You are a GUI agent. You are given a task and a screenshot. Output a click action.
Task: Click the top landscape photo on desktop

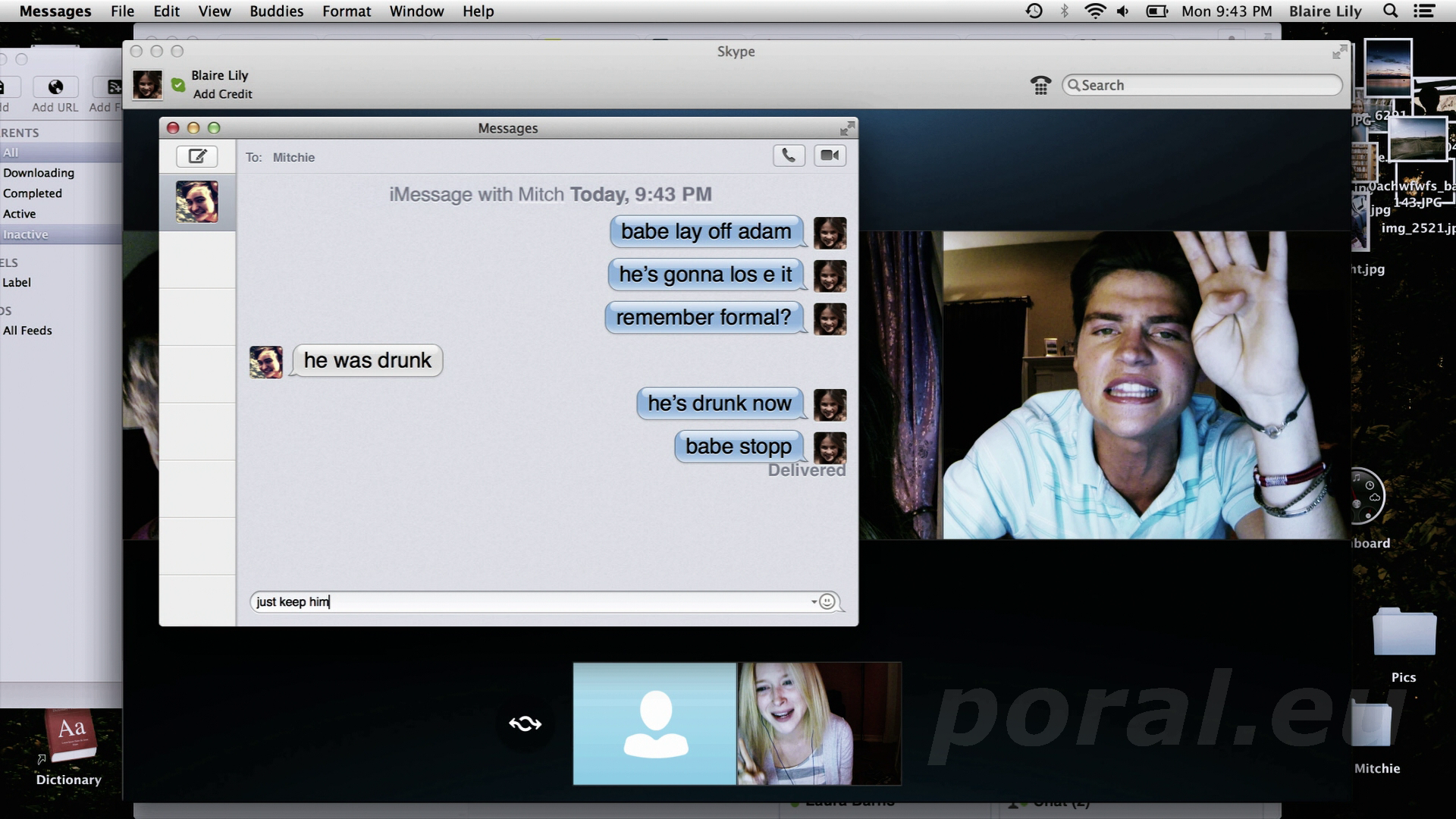pos(1388,67)
